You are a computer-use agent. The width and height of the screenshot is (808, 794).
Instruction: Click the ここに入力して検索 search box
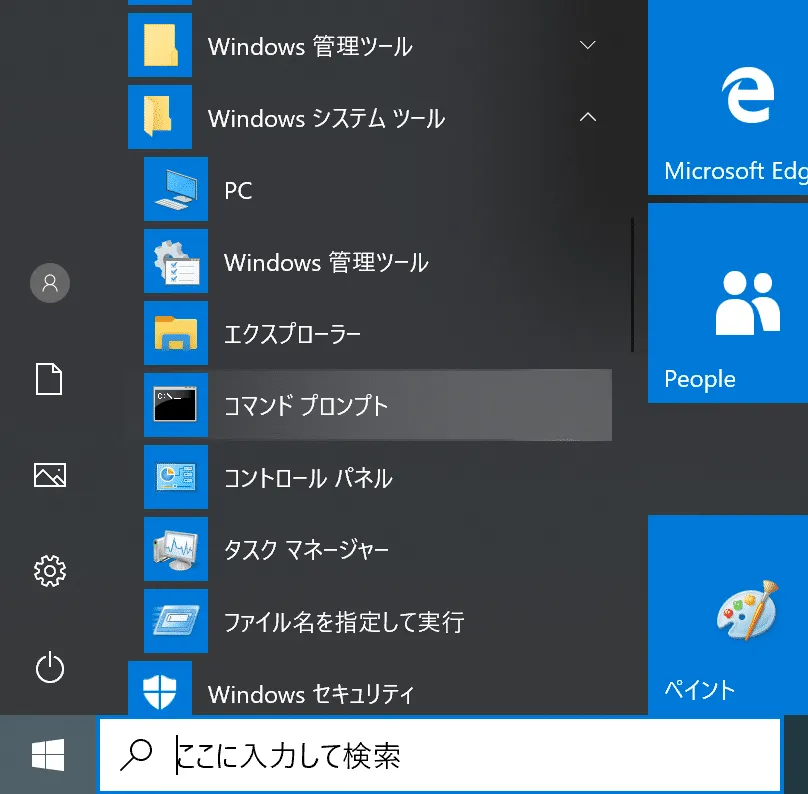(440, 755)
